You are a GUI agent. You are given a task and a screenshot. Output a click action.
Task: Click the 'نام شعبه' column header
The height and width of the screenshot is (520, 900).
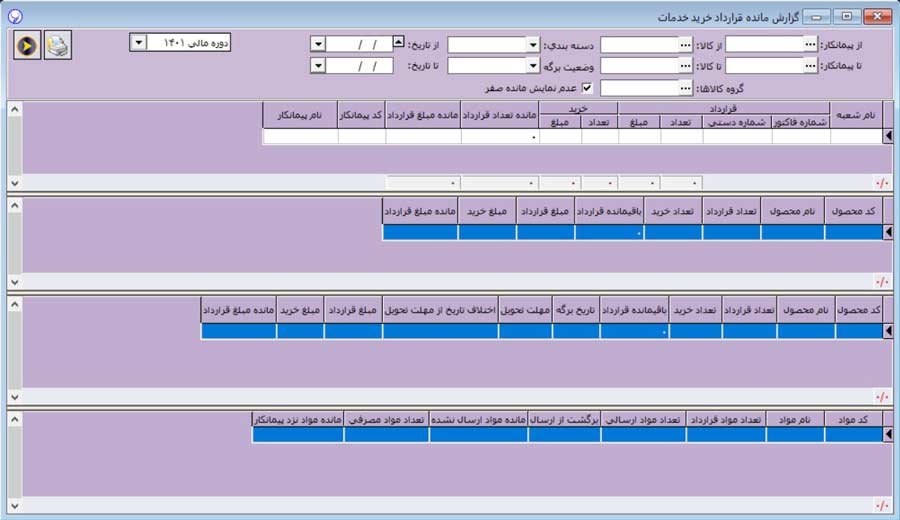[855, 115]
